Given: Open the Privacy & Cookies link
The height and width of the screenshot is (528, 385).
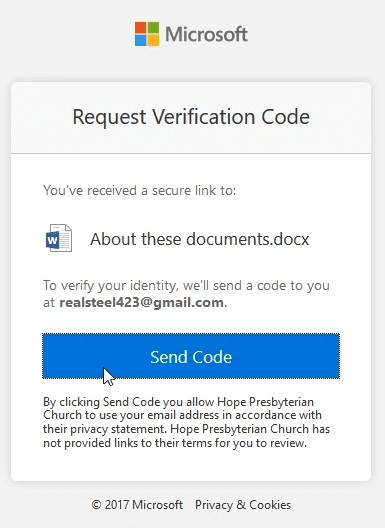Looking at the screenshot, I should point(243,505).
